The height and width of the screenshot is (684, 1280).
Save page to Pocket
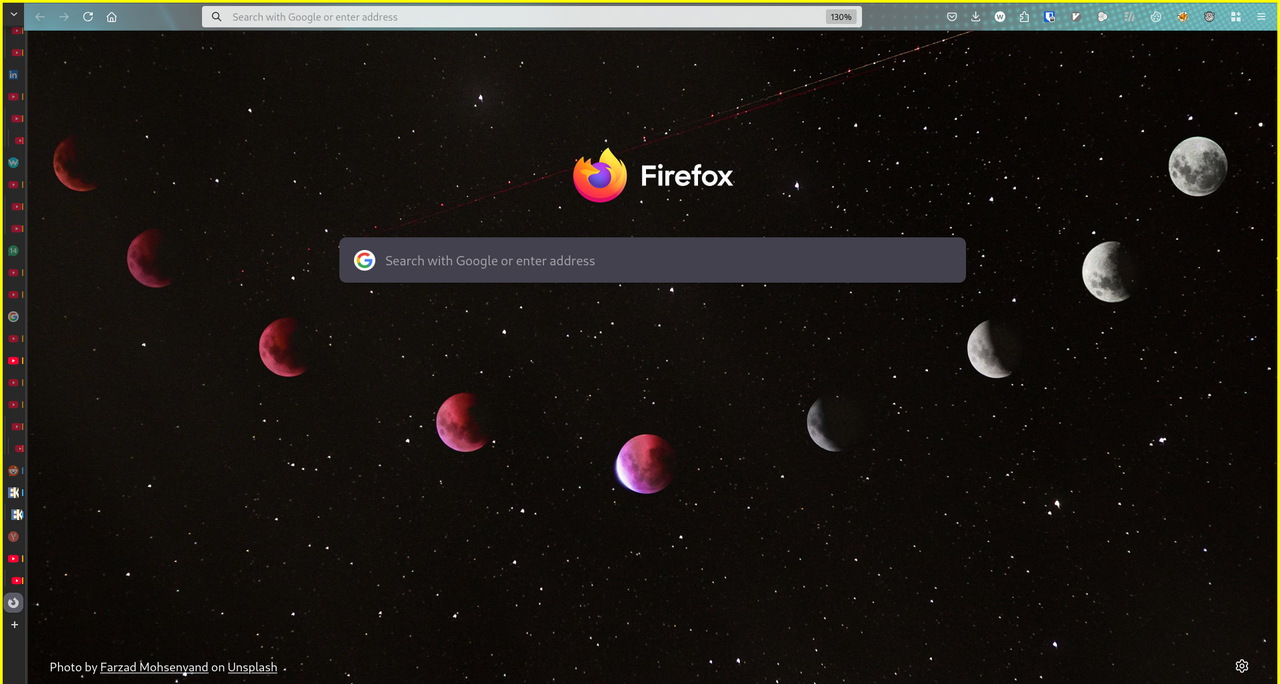pos(952,17)
